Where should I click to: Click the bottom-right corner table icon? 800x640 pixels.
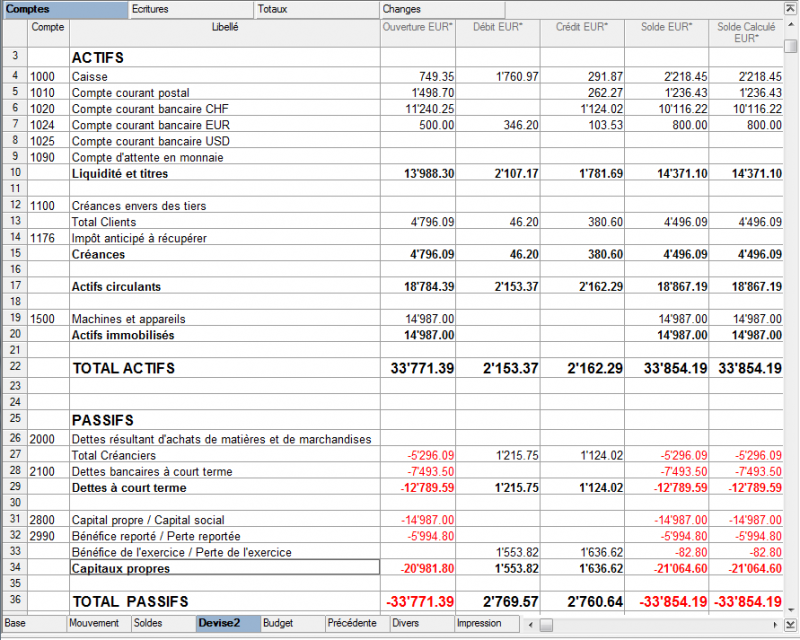coord(791,625)
